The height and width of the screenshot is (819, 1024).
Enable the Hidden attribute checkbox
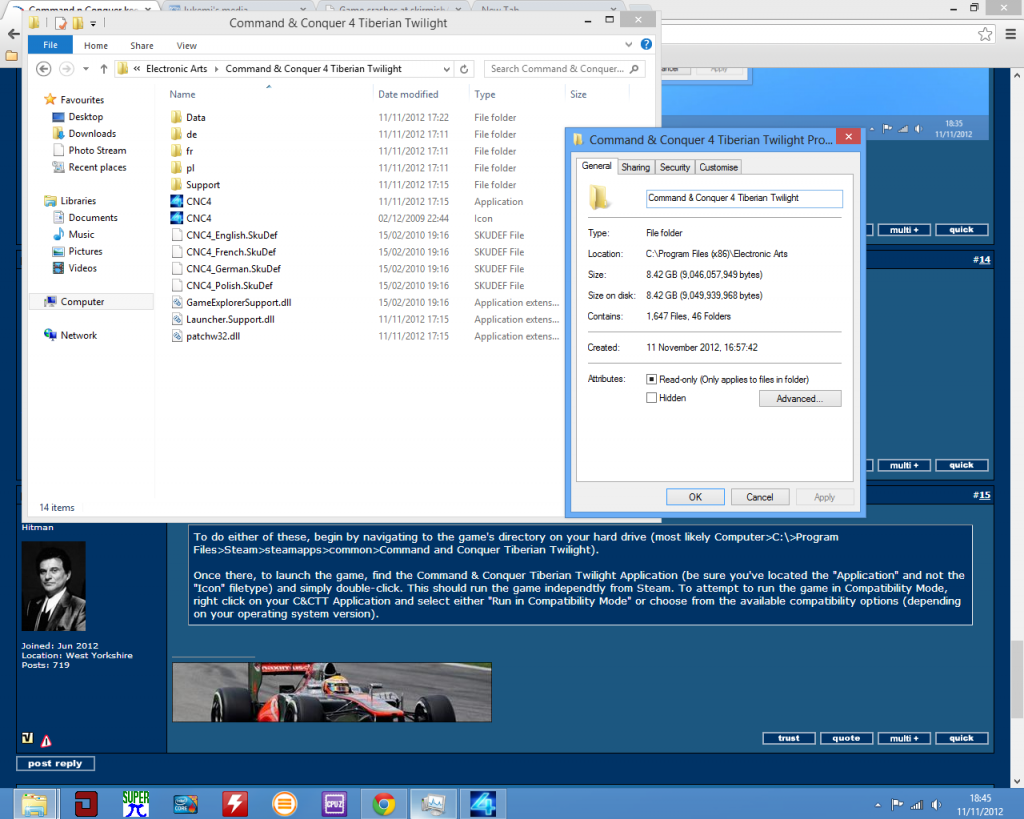[651, 398]
